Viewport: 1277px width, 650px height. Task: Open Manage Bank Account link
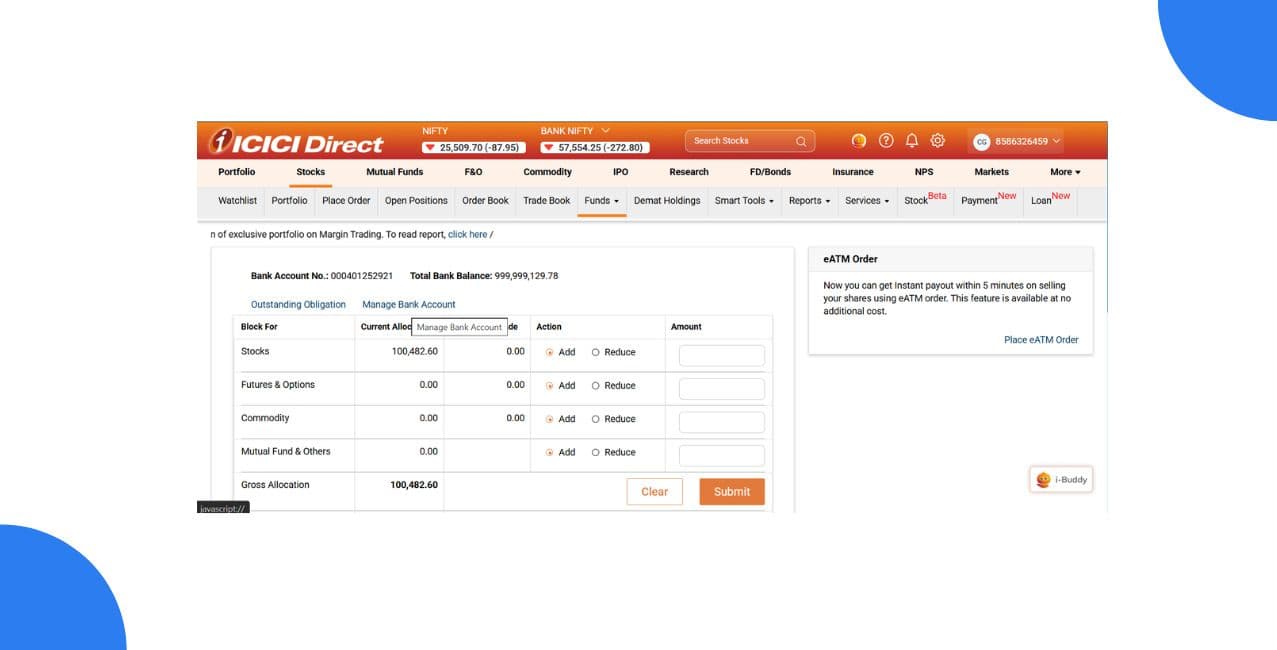tap(409, 305)
